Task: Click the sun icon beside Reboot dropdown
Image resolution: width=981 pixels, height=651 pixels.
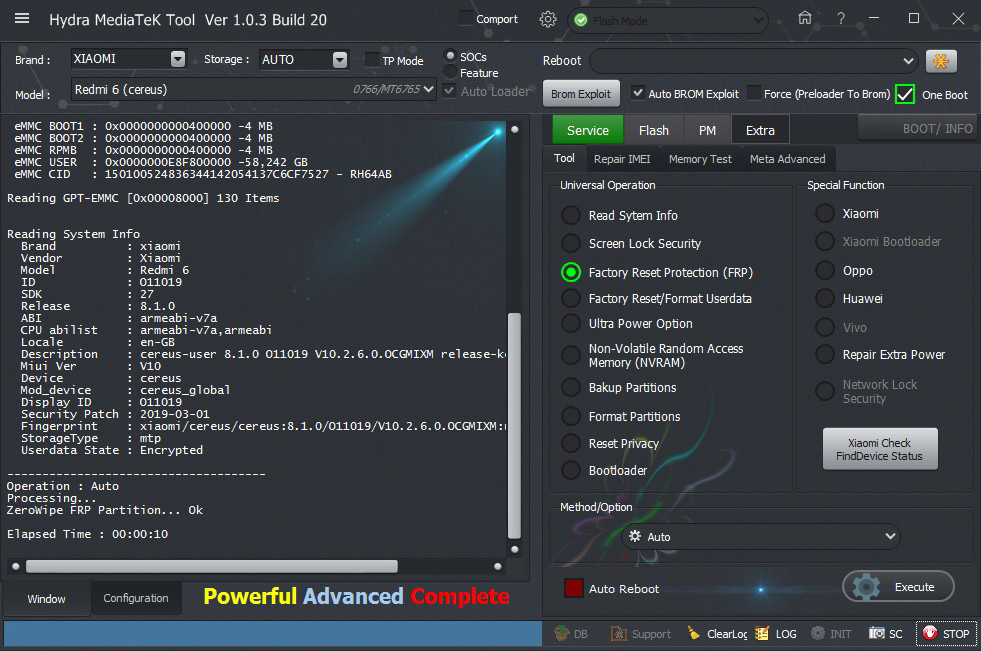Action: coord(940,61)
